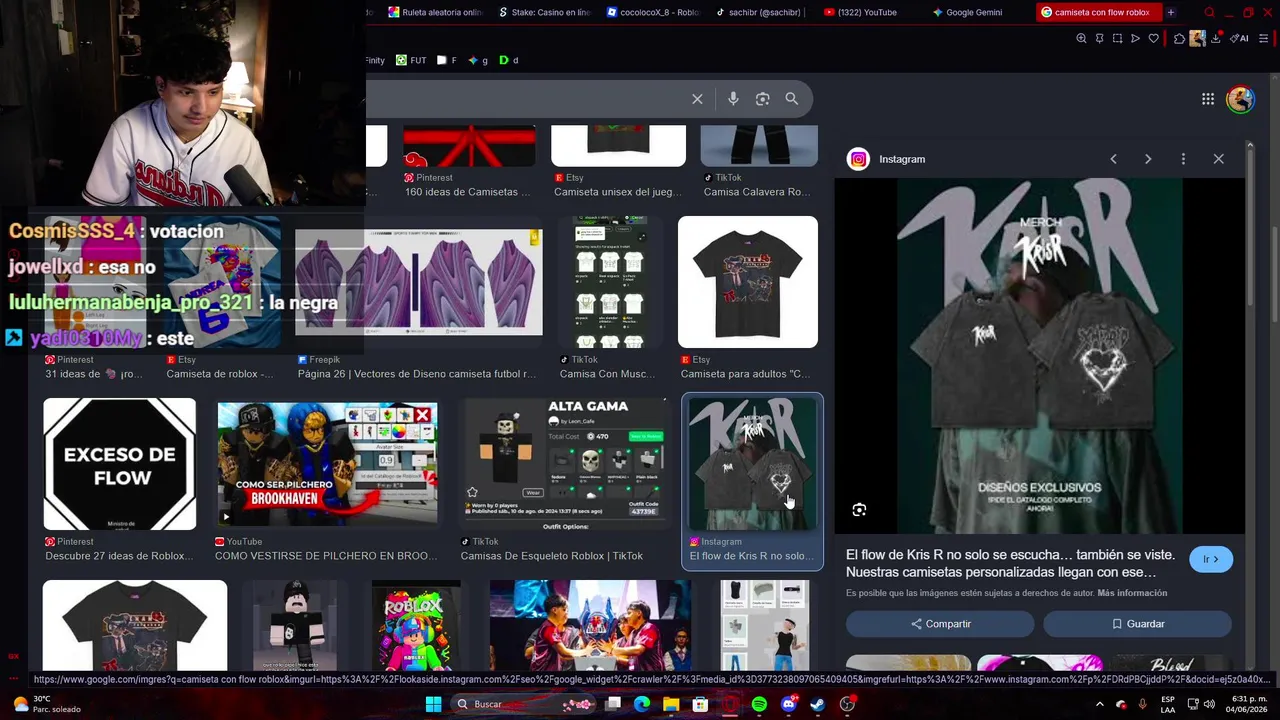Open a new browser tab
Viewport: 1280px width, 720px height.
tap(1171, 12)
